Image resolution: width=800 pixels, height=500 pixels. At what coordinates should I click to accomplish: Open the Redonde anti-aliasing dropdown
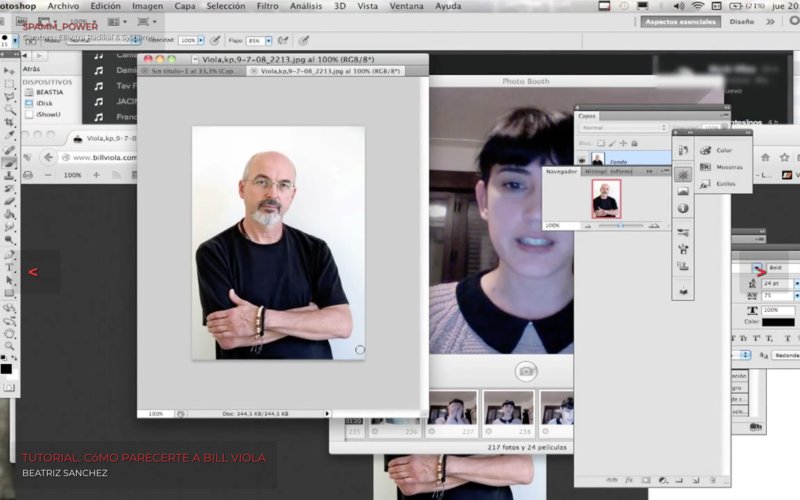tap(785, 355)
